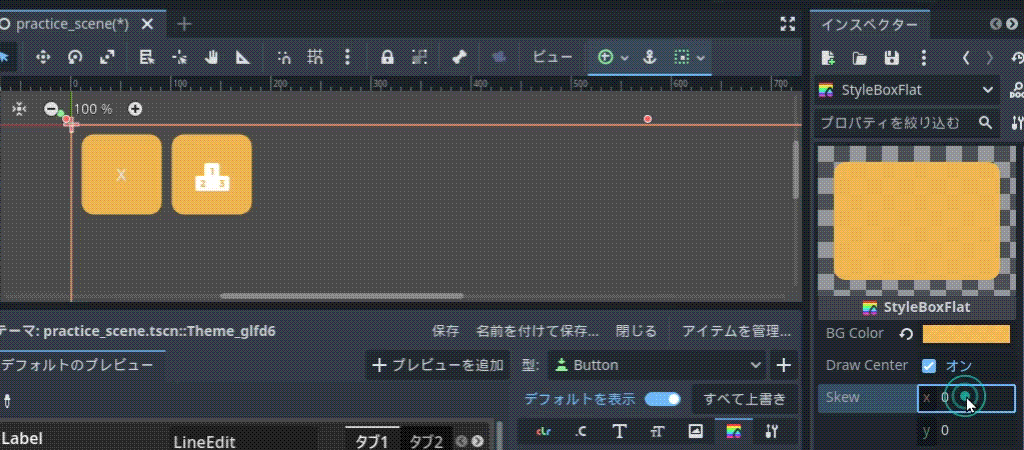The width and height of the screenshot is (1024, 450).
Task: Open the StyleBox items tab icon
Action: coord(734,431)
